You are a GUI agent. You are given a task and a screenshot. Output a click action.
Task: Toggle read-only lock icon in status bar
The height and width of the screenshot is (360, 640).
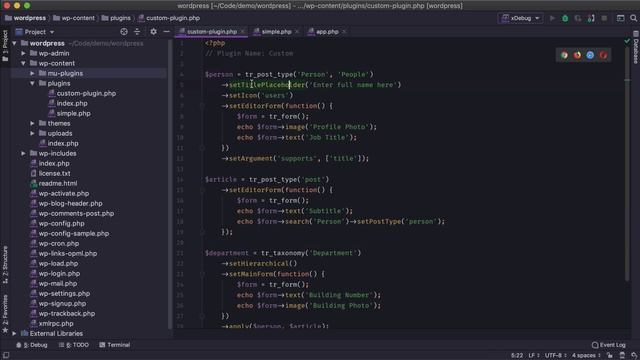coord(609,356)
